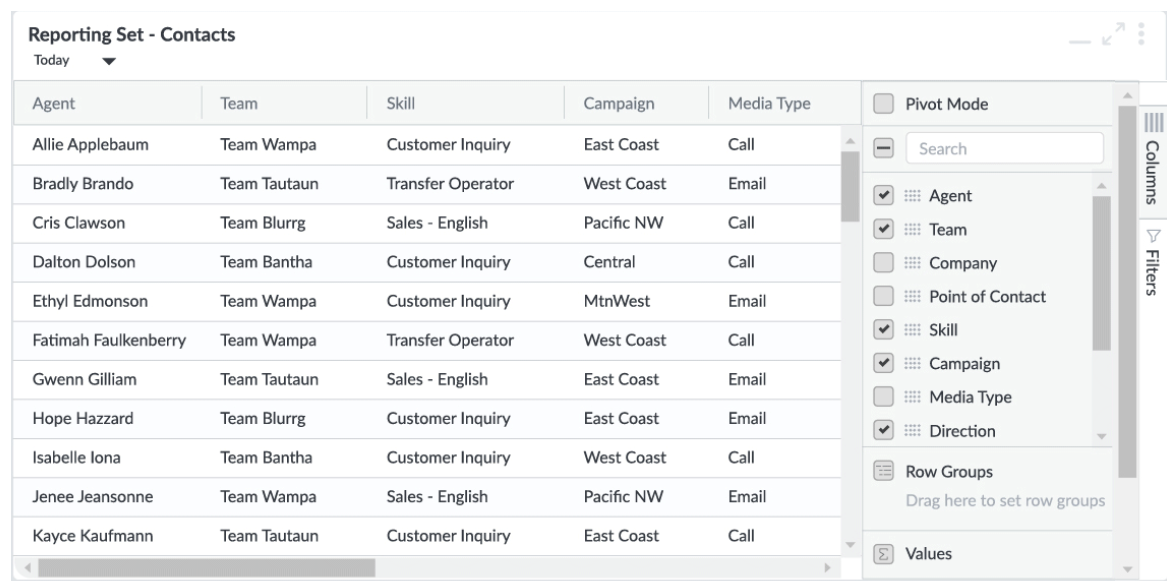Click the Campaign column header
The width and height of the screenshot is (1169, 583).
point(619,103)
